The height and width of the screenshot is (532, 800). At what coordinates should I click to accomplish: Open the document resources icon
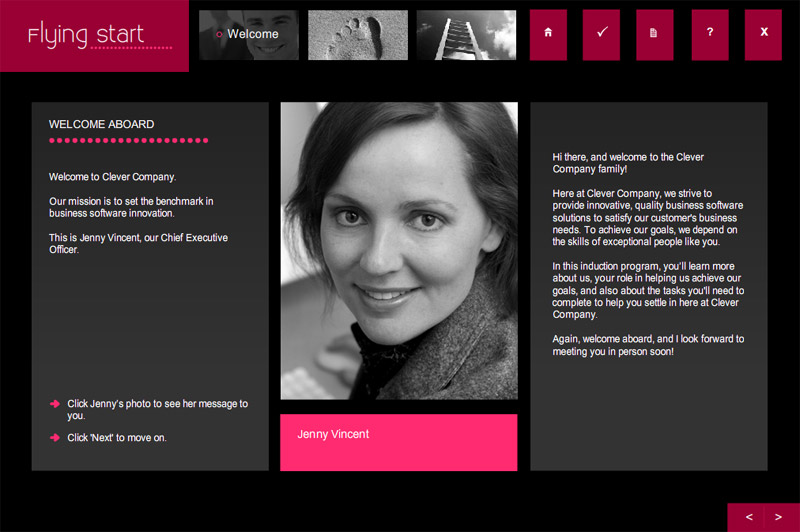point(655,35)
